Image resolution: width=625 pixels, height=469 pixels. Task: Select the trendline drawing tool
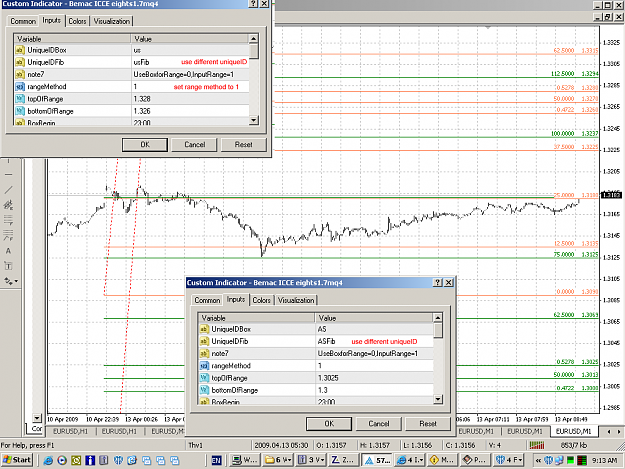[x=8, y=190]
